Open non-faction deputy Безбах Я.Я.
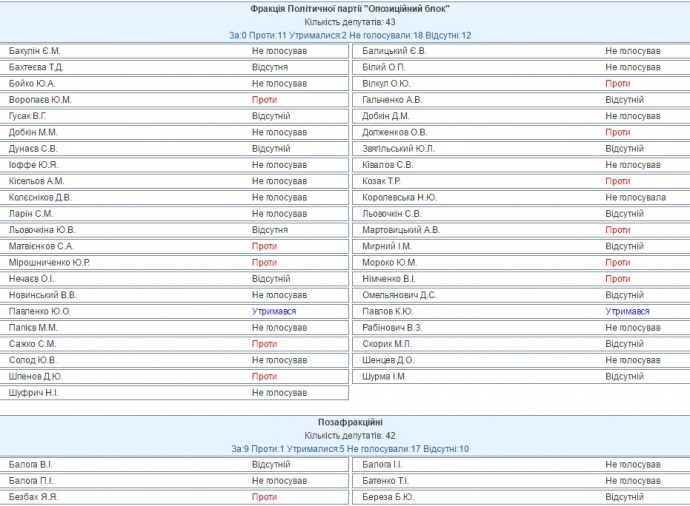Viewport: 690px width, 506px height. (x=33, y=497)
